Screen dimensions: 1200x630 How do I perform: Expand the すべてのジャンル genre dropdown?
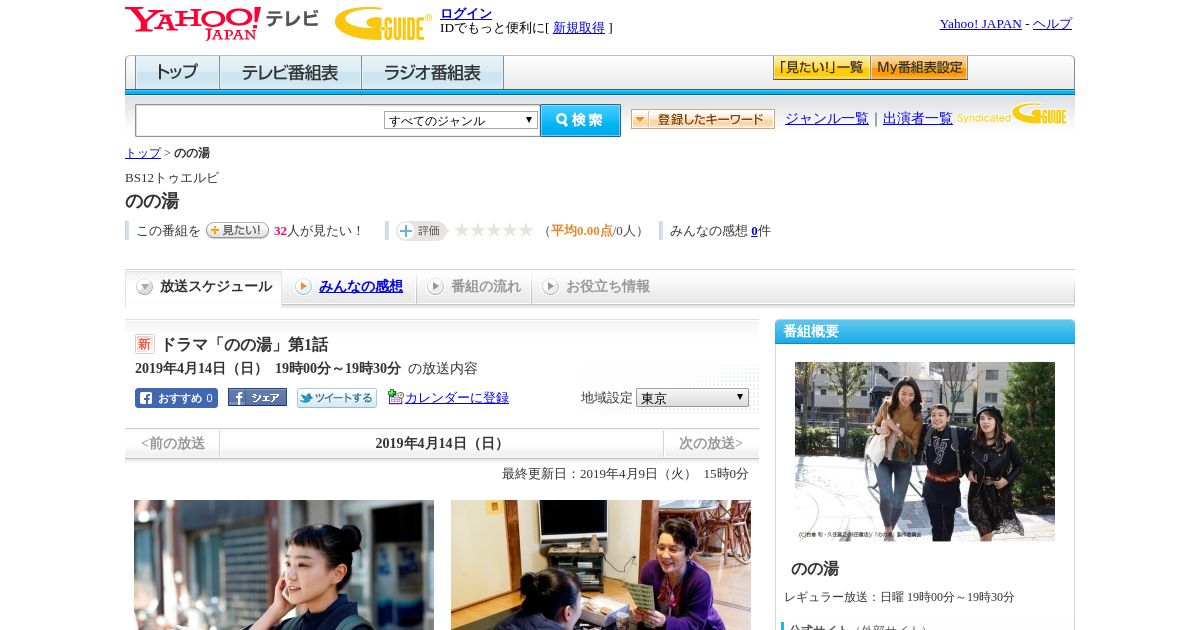[461, 120]
